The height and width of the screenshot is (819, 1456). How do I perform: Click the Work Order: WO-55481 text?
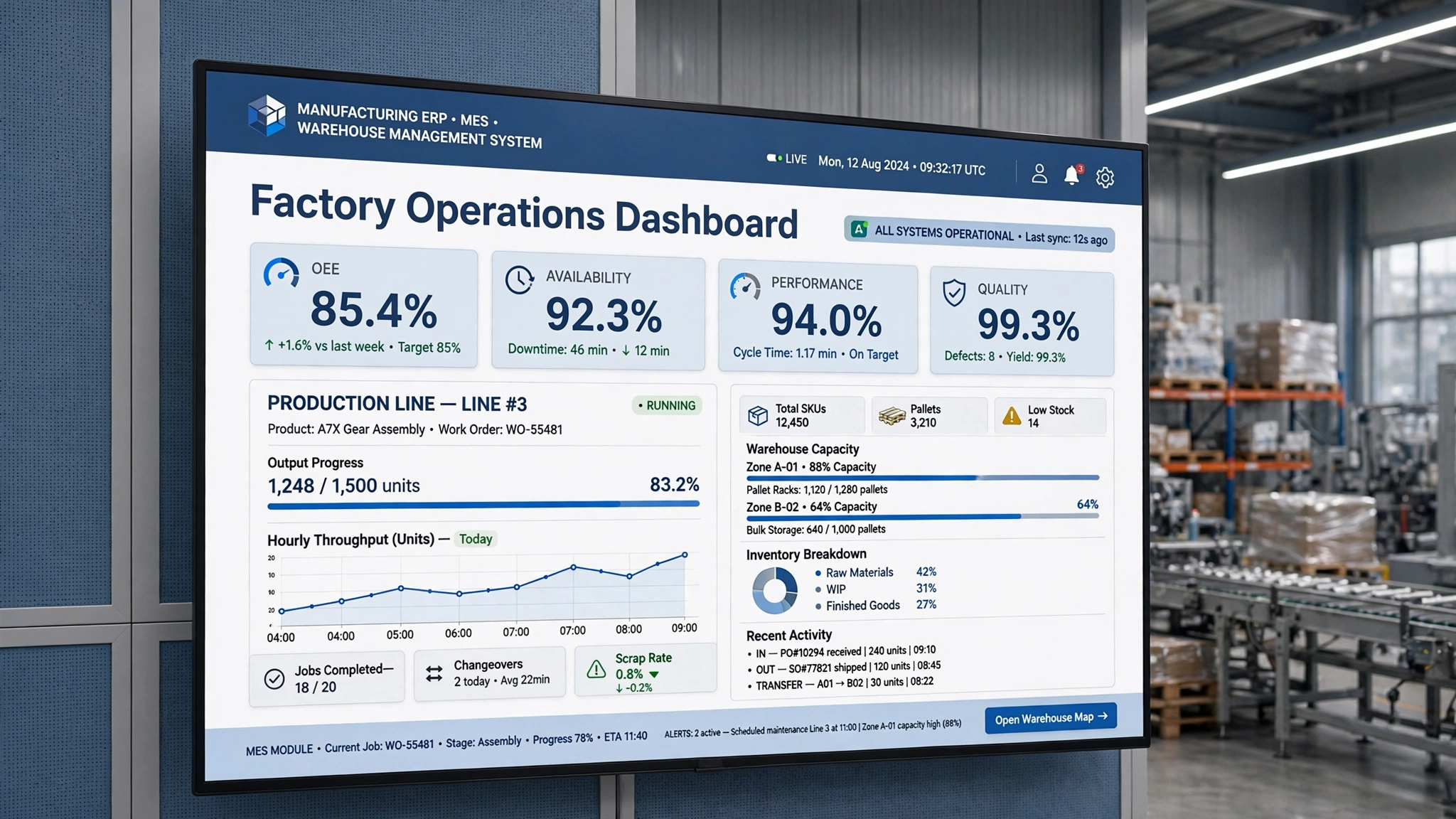[x=500, y=429]
